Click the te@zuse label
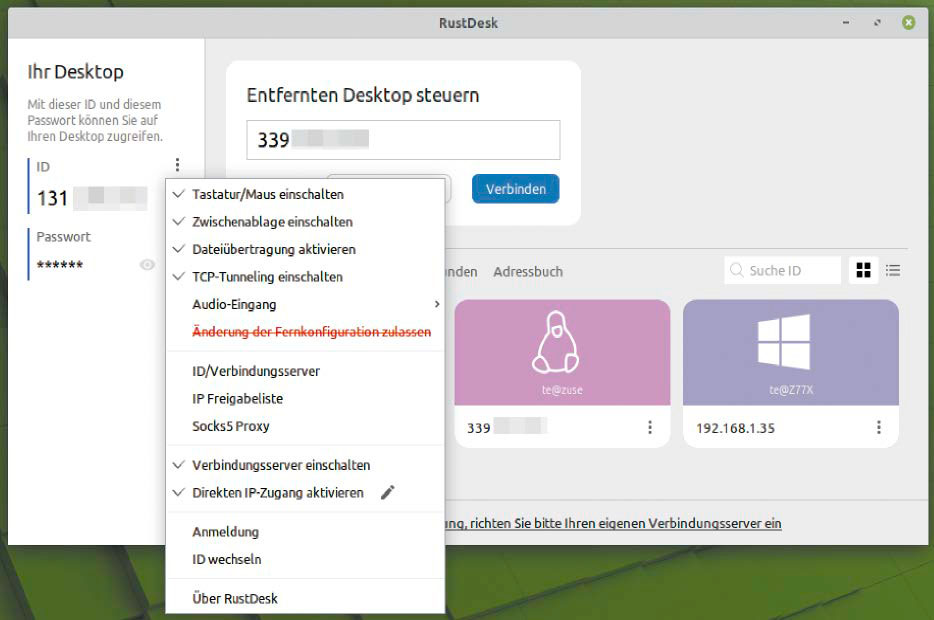This screenshot has height=620, width=934. click(x=562, y=390)
